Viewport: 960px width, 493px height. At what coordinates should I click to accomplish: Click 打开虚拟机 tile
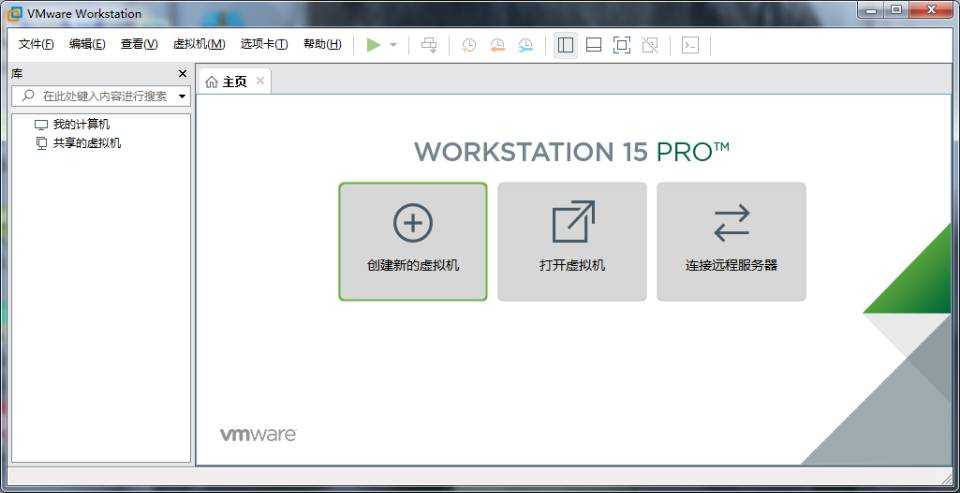click(x=572, y=241)
